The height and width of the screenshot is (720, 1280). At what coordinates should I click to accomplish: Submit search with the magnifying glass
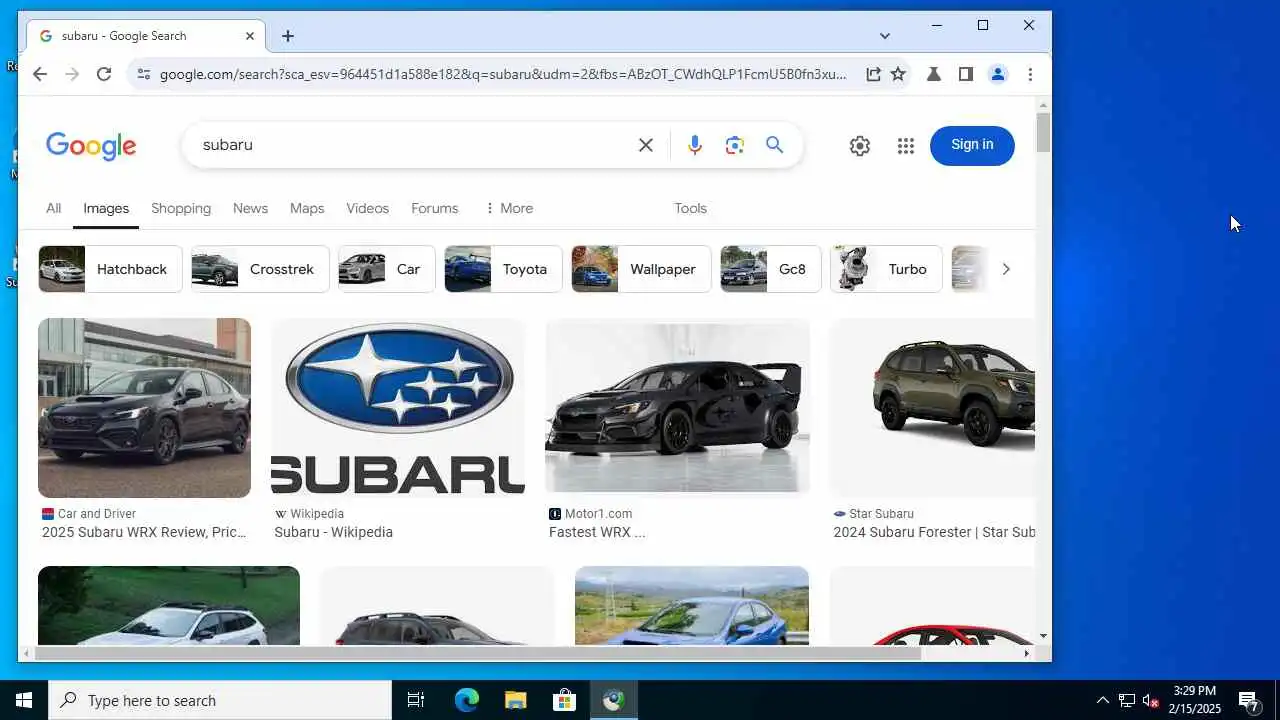click(775, 145)
